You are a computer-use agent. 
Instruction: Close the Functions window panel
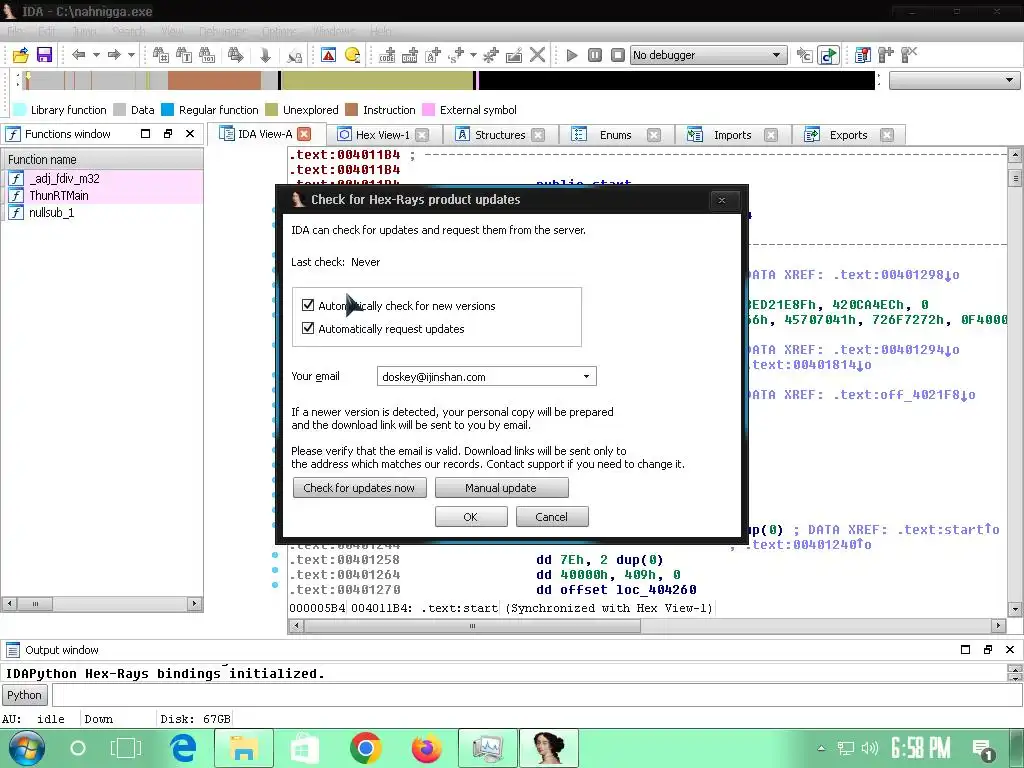190,133
